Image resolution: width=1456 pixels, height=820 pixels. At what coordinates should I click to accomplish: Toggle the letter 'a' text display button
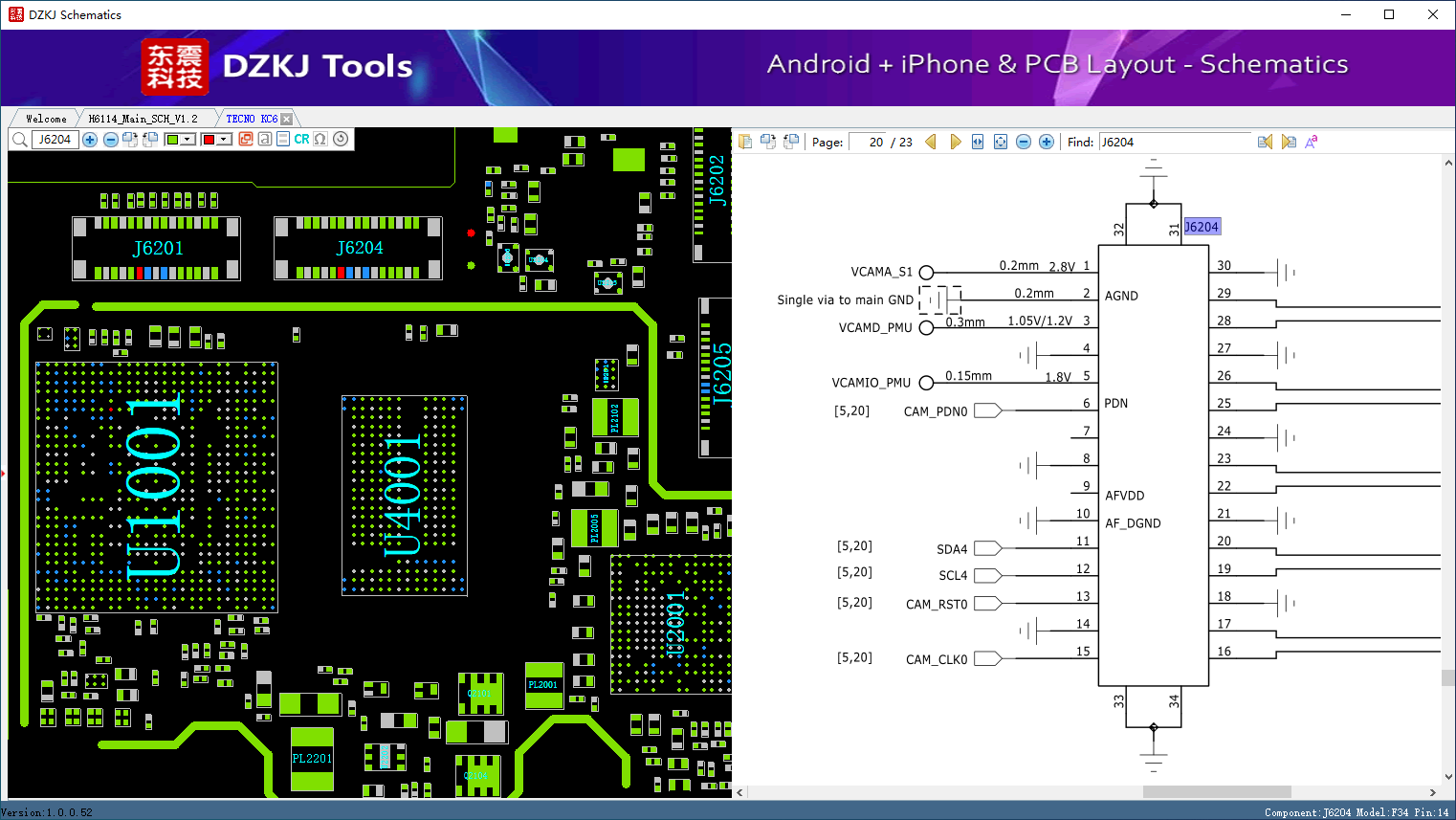tap(265, 140)
